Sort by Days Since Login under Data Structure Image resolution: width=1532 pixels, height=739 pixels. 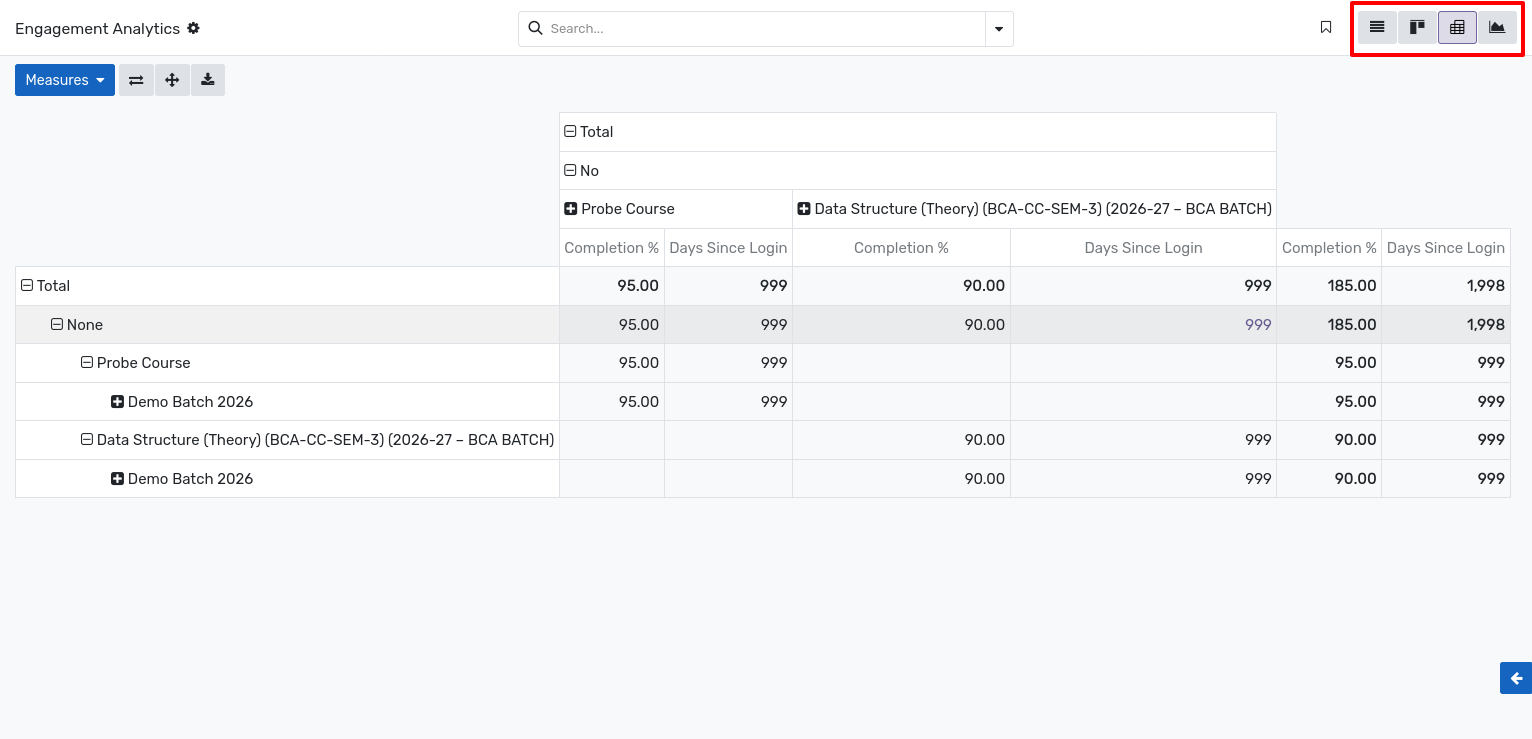click(x=1143, y=248)
